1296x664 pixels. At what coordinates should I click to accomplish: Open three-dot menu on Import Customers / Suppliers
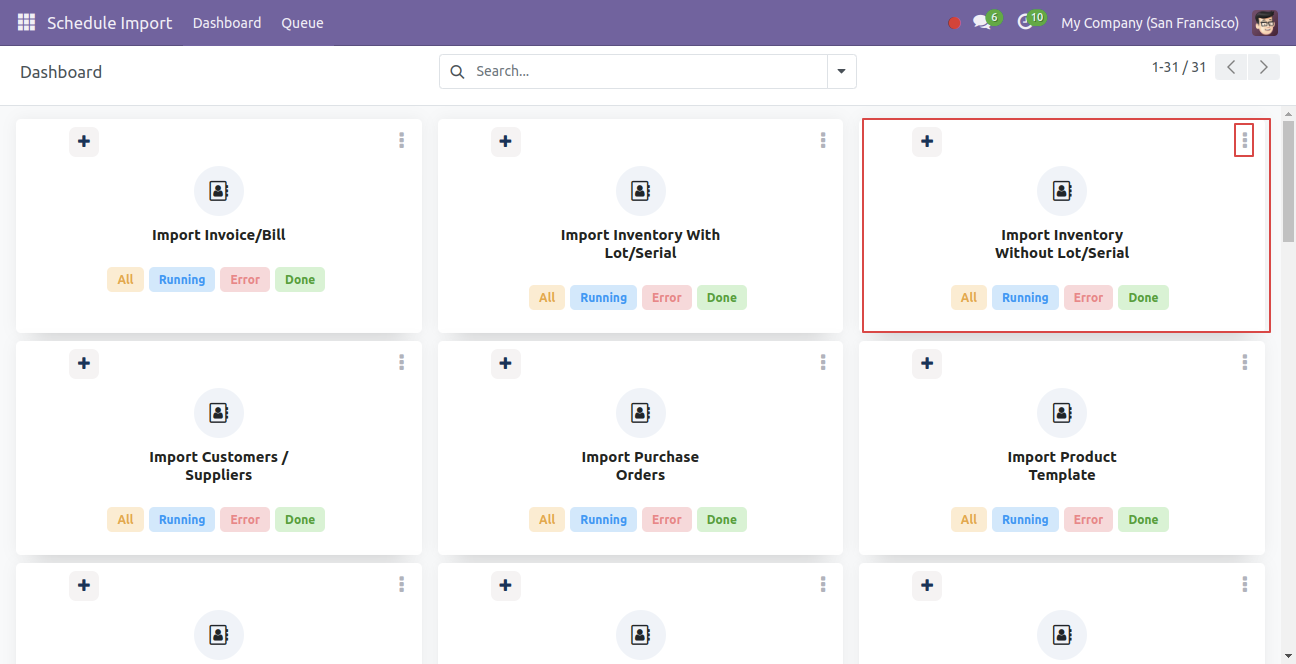coord(402,363)
